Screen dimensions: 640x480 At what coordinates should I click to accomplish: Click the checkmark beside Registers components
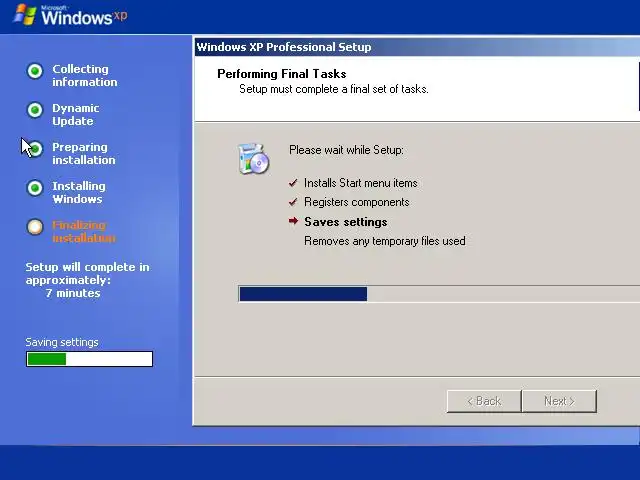(293, 202)
